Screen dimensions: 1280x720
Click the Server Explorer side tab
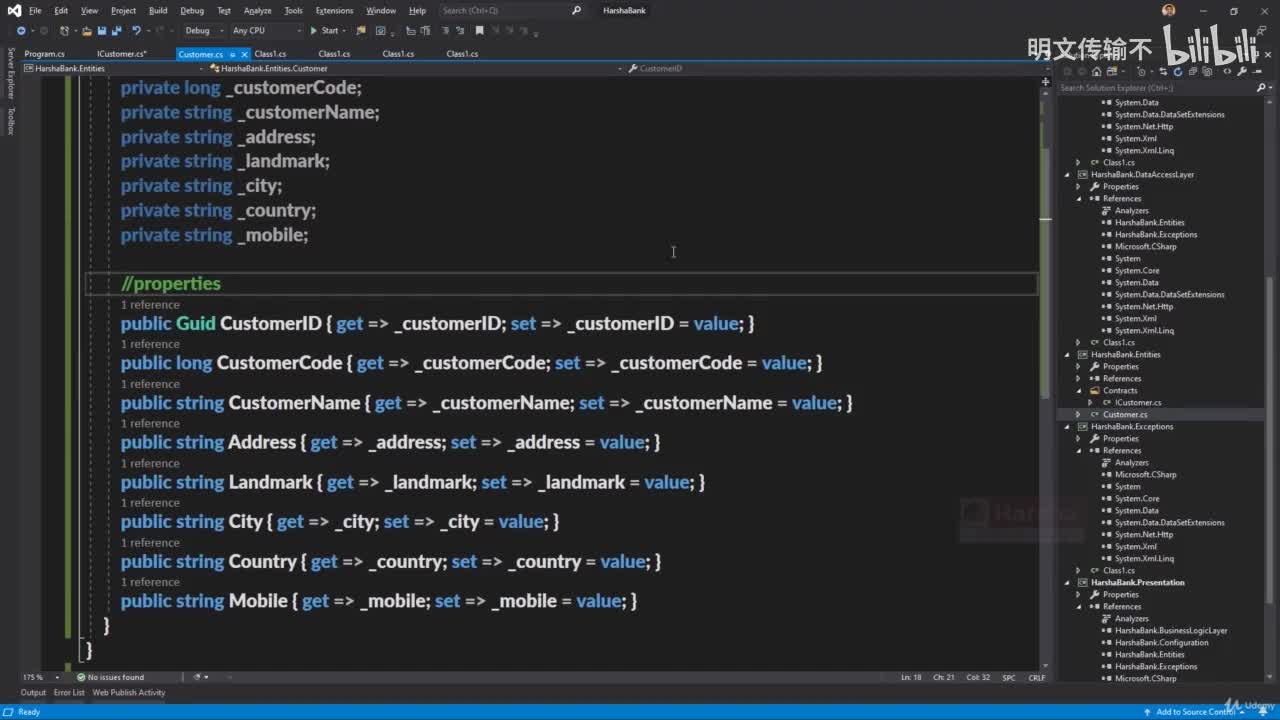click(x=11, y=73)
